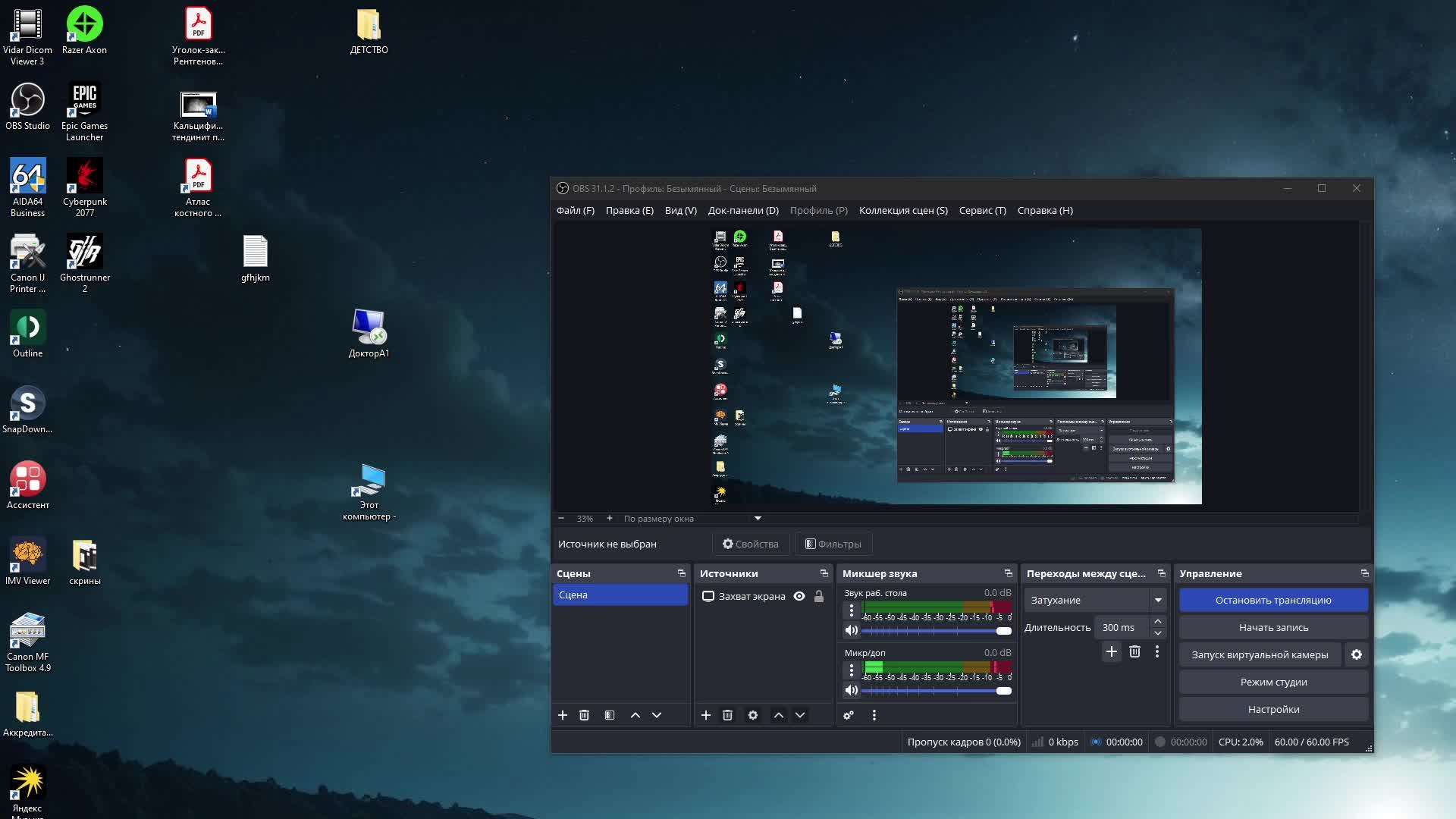The height and width of the screenshot is (819, 1456).
Task: Increase transition duration with up stepper
Action: click(x=1157, y=622)
